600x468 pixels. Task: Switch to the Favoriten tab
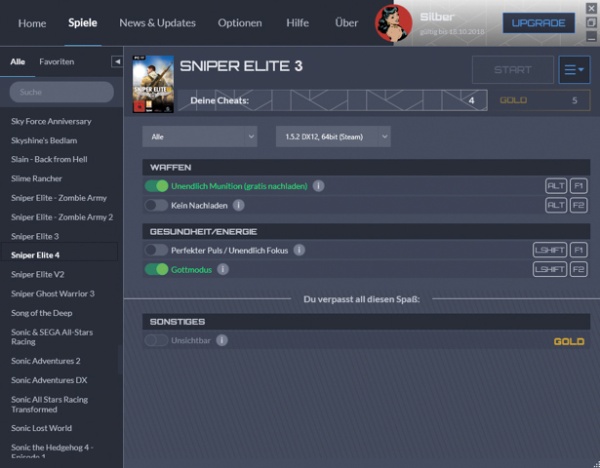[x=57, y=62]
